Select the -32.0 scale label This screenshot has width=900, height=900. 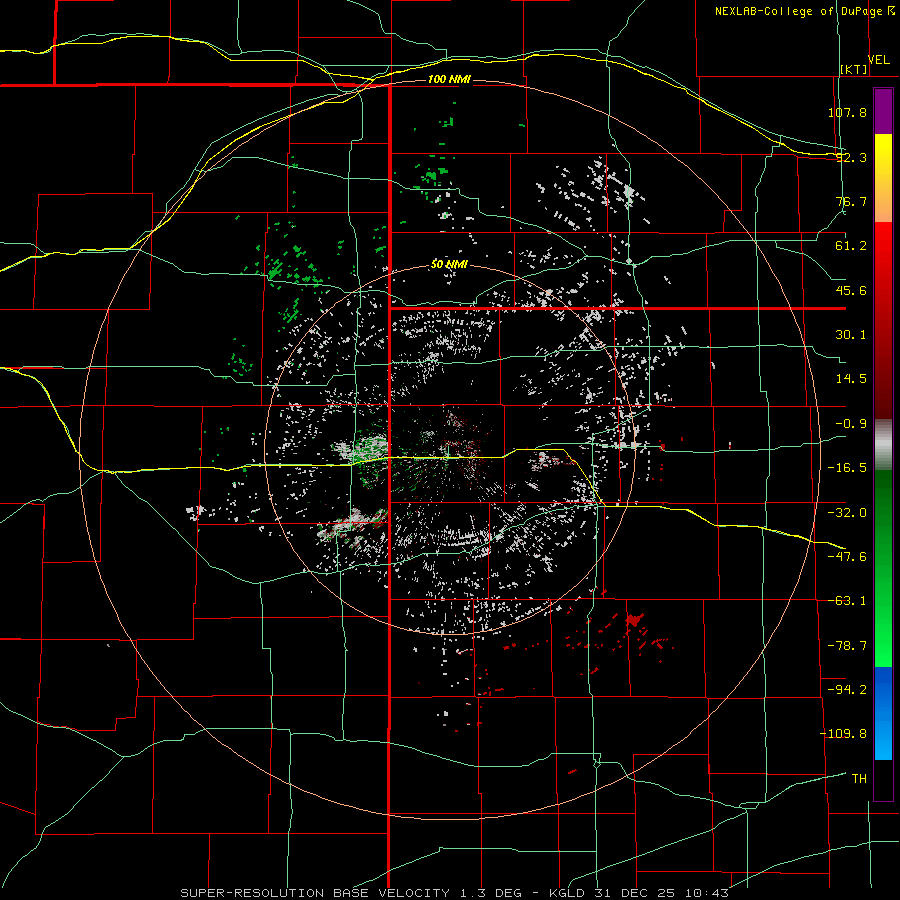[847, 513]
